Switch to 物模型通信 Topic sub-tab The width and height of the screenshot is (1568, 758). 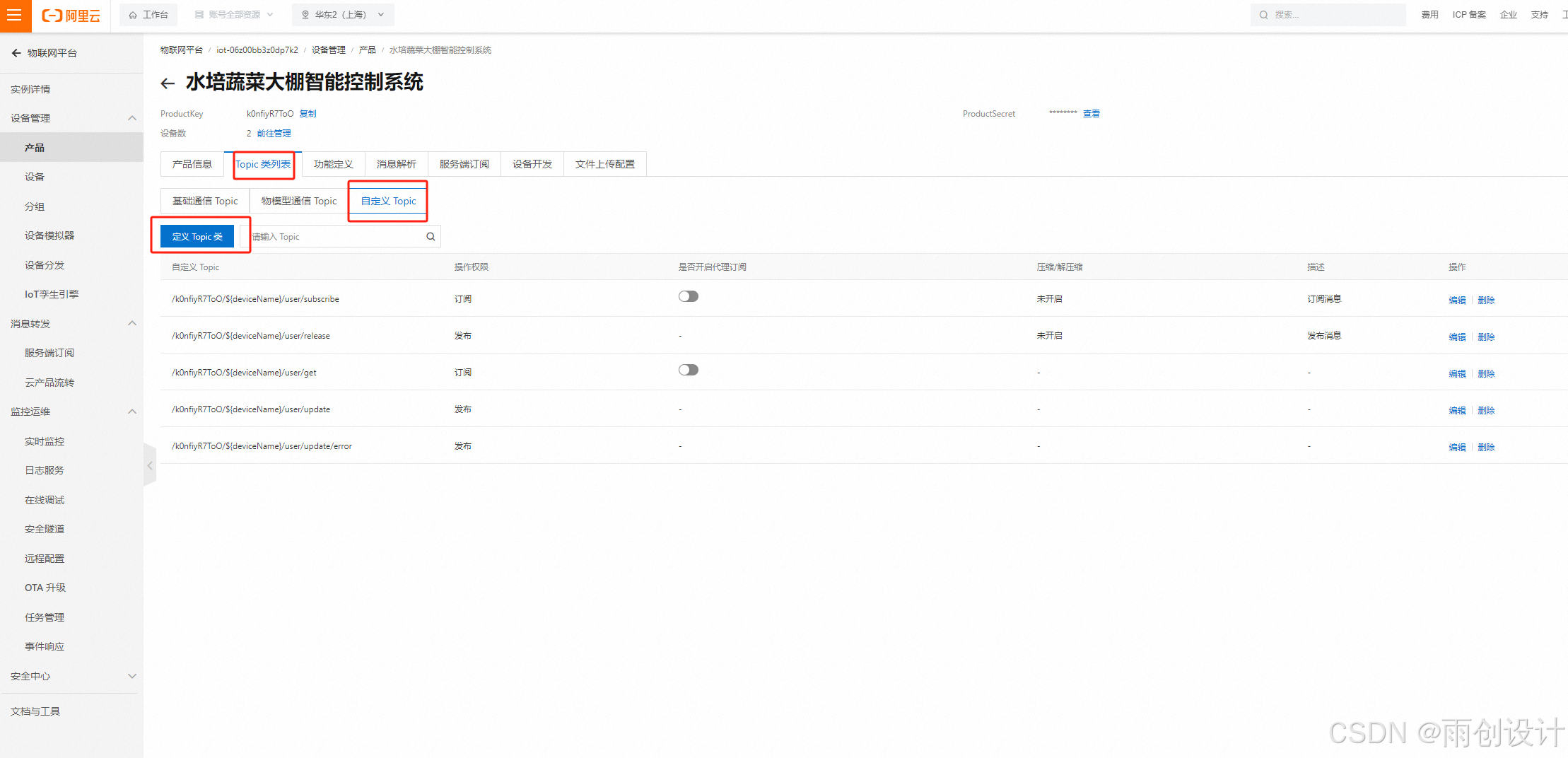[299, 201]
